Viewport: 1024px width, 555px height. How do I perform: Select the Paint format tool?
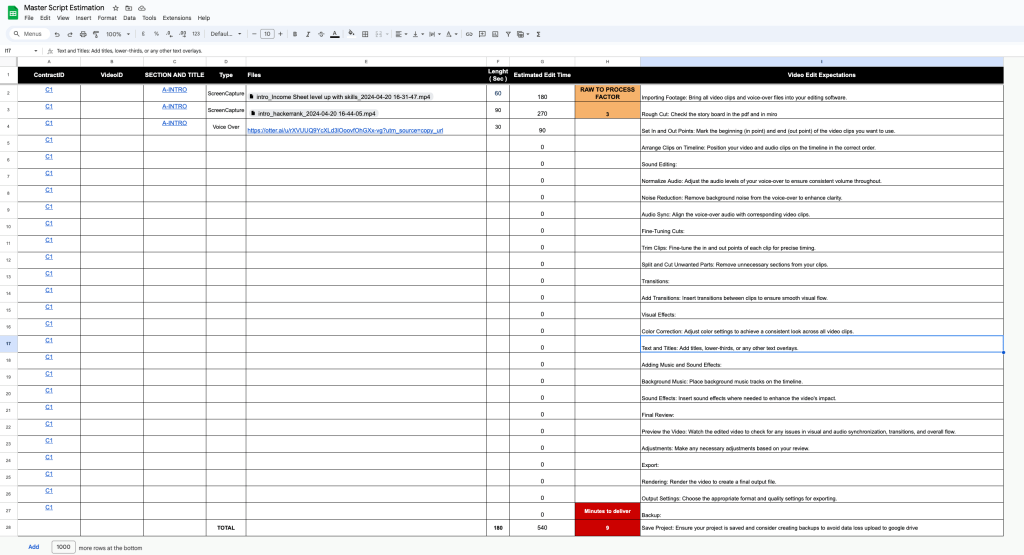pyautogui.click(x=96, y=34)
